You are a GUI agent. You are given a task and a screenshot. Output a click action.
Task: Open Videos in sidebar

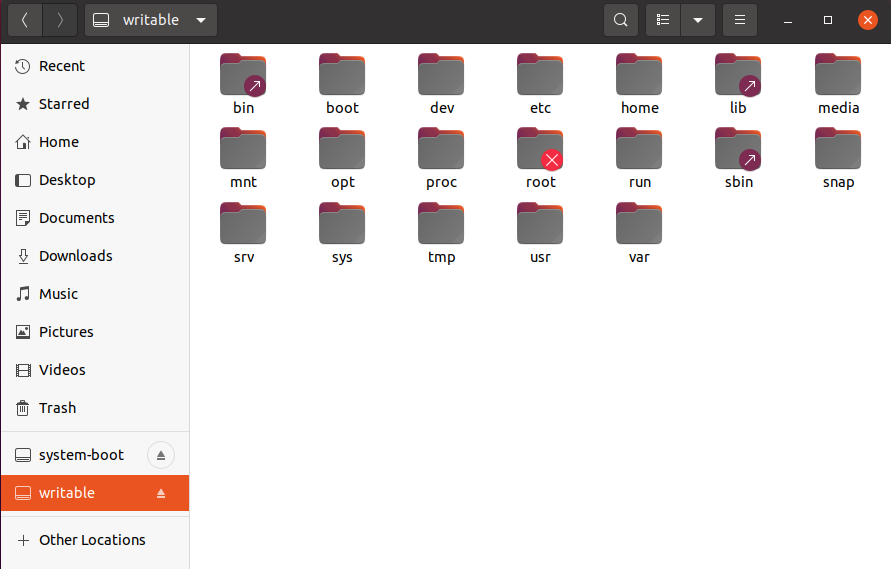[95, 370]
